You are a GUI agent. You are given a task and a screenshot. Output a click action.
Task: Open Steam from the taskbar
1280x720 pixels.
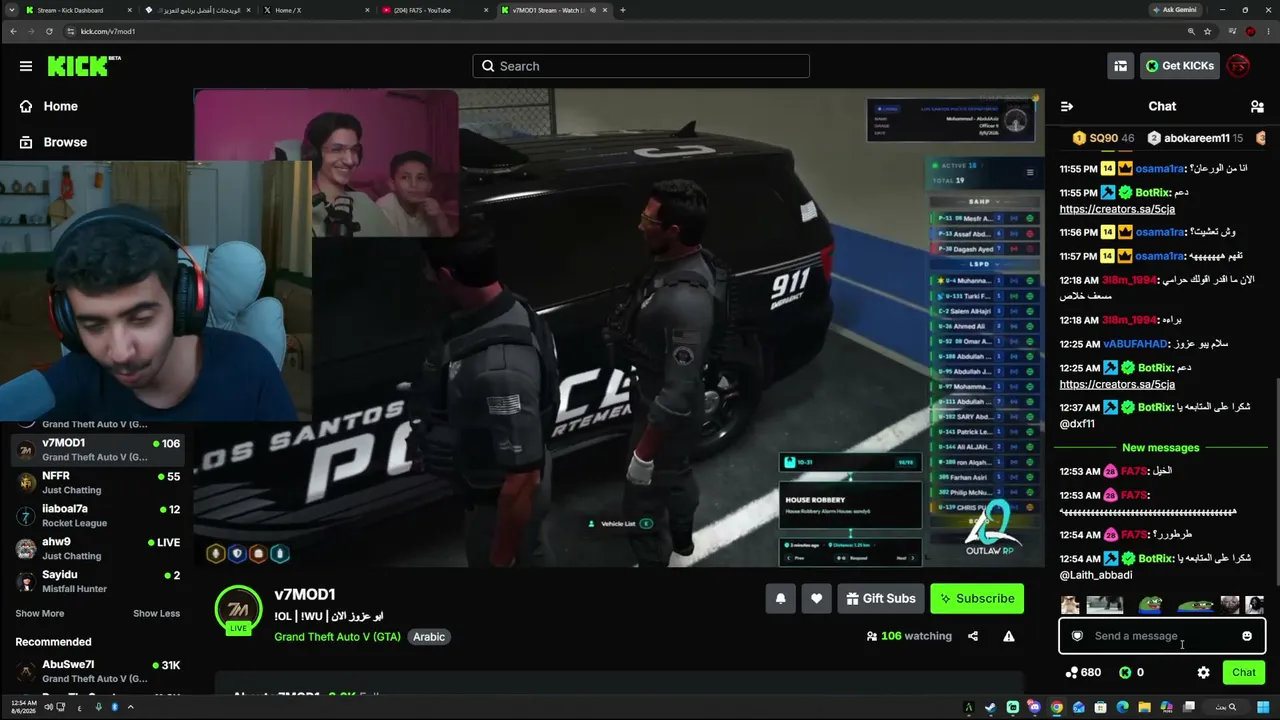pyautogui.click(x=990, y=707)
